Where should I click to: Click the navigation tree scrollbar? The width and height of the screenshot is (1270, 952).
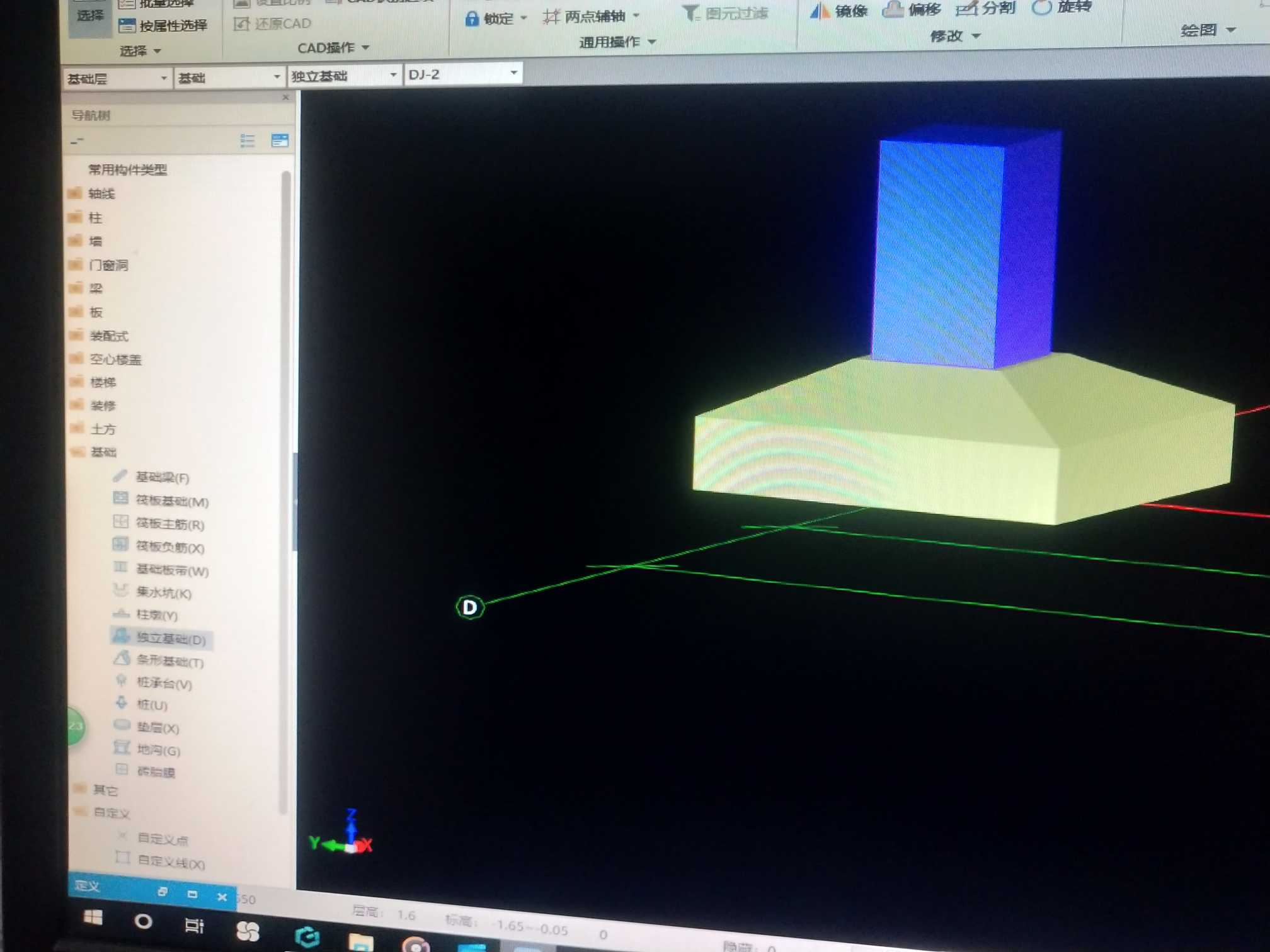tap(286, 491)
